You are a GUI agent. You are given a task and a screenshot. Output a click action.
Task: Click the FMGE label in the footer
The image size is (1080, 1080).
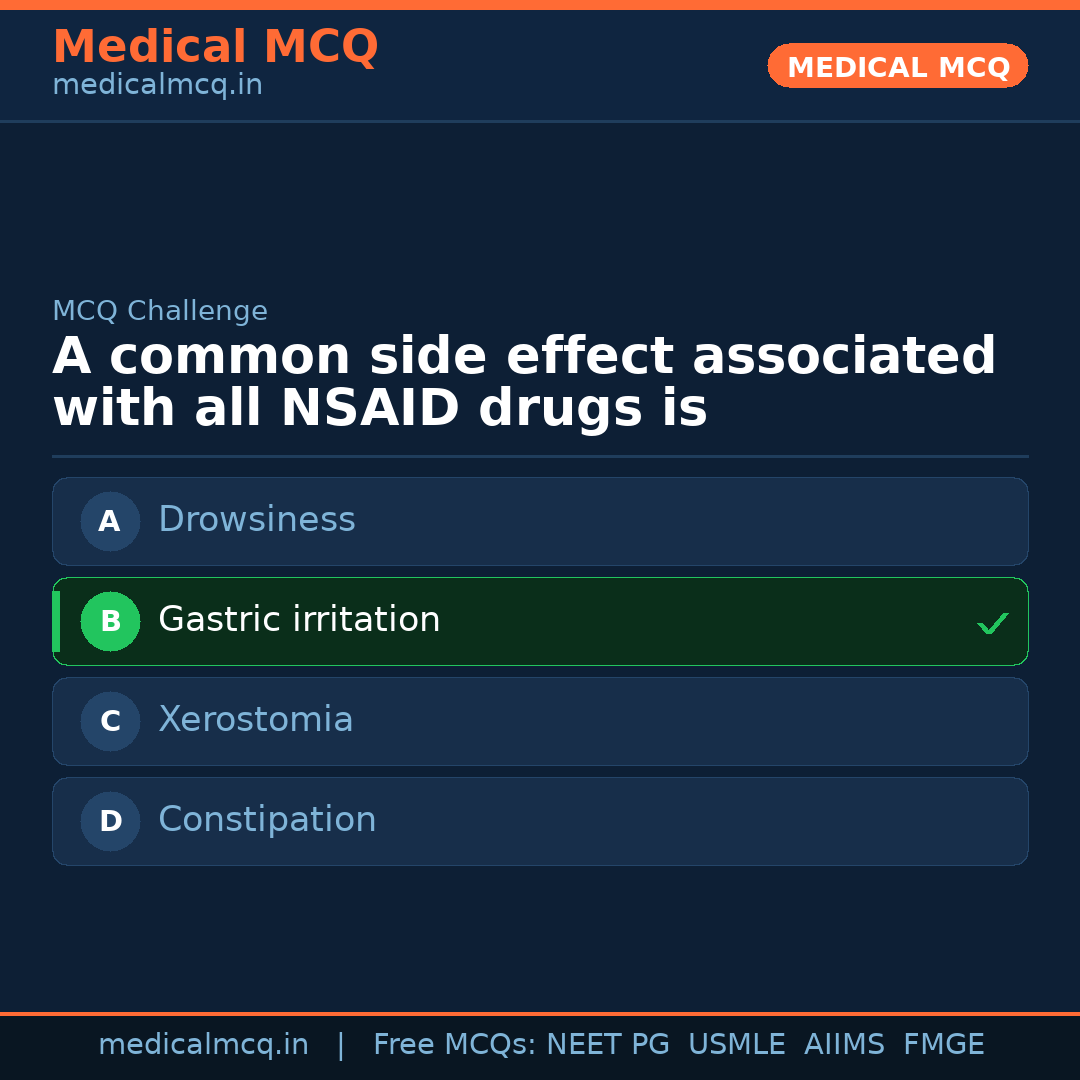pyautogui.click(x=943, y=1044)
